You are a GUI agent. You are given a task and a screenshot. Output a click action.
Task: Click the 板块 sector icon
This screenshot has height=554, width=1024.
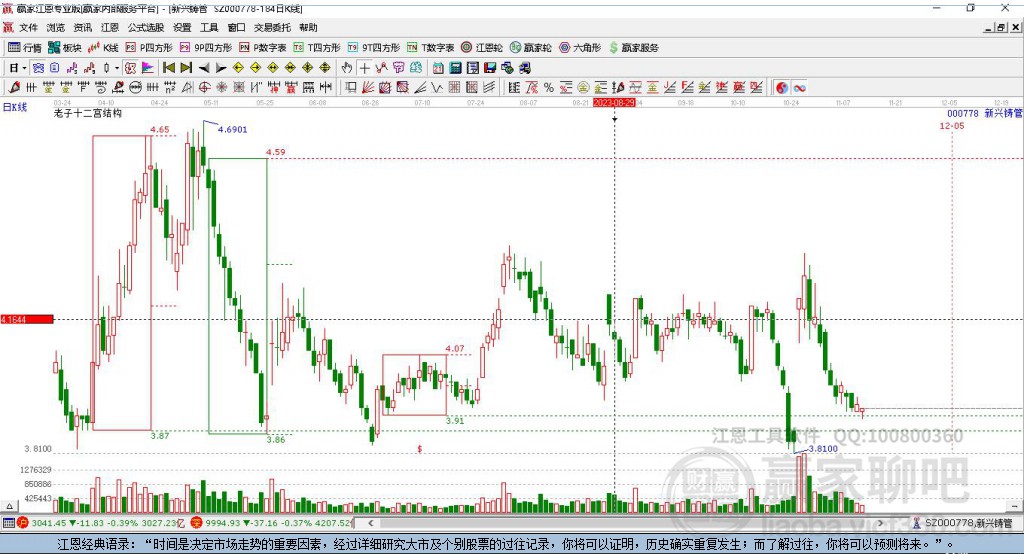pos(65,47)
